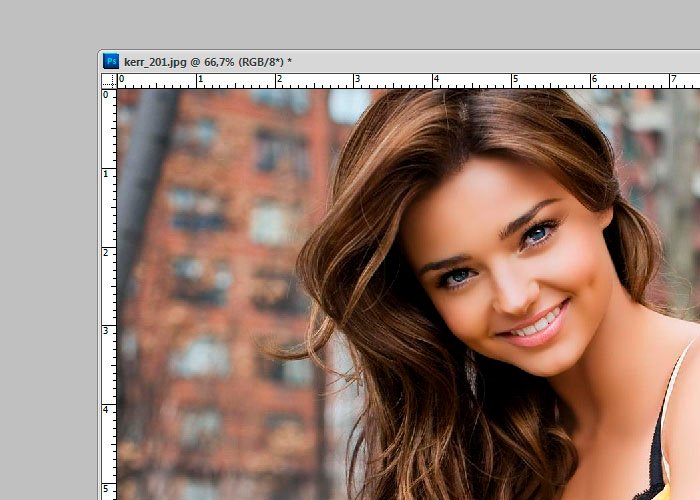700x500 pixels.
Task: Click the 2 mark on vertical ruler
Action: click(106, 252)
